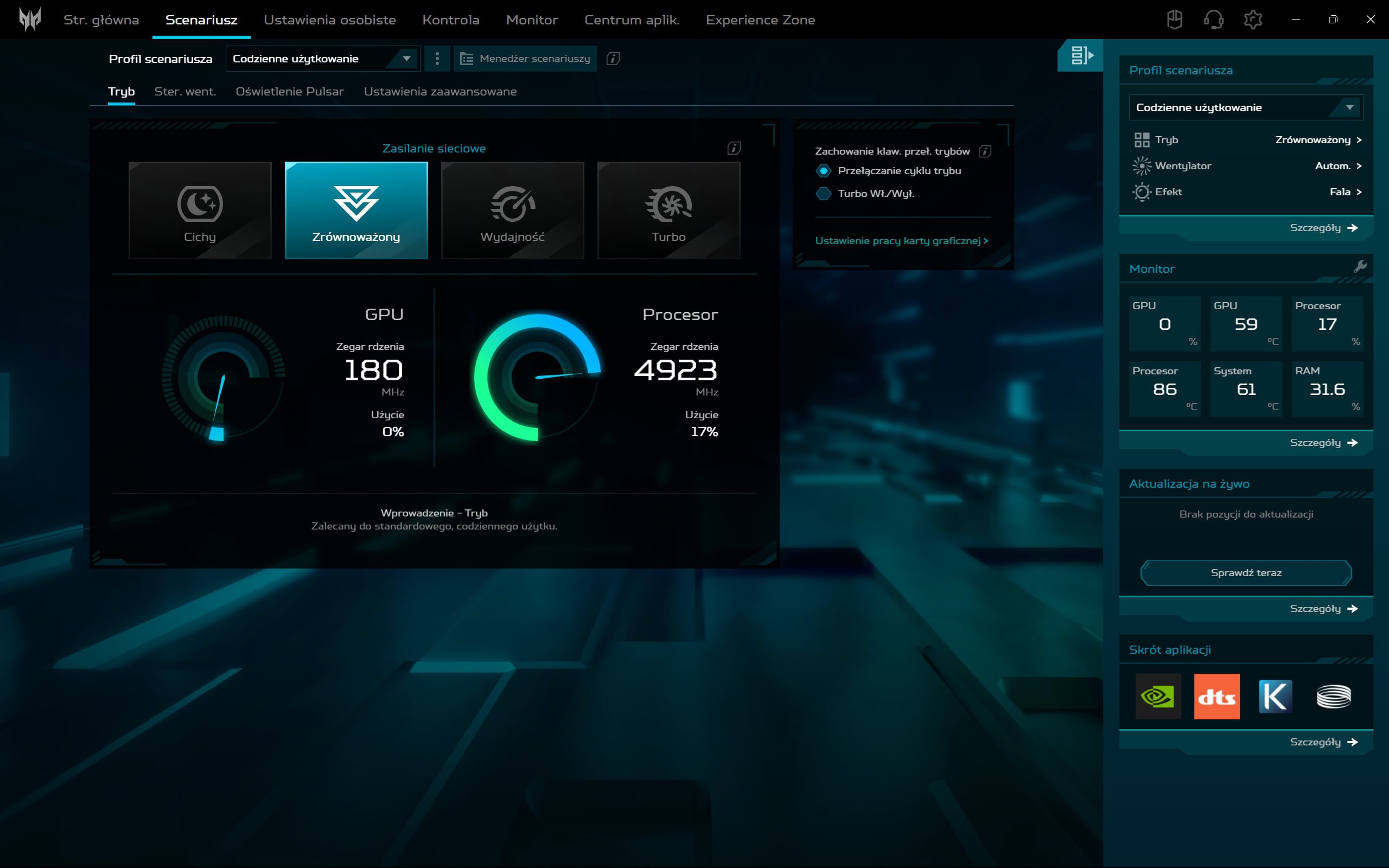1389x868 pixels.
Task: Launch the DTS audio shortcut
Action: point(1216,697)
